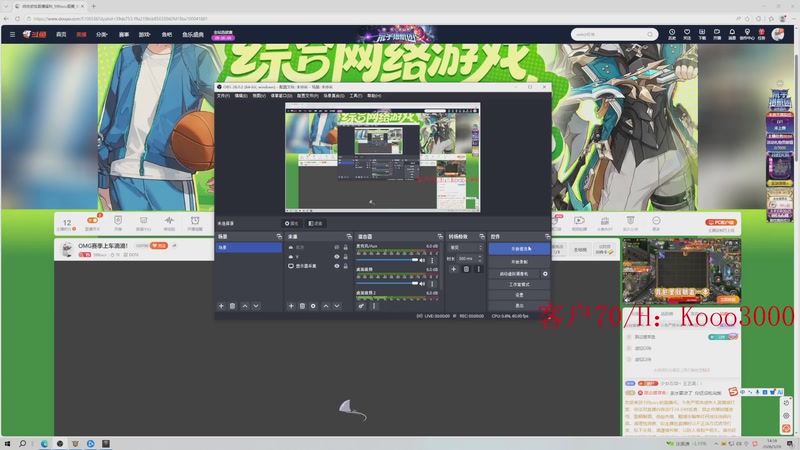This screenshot has width=800, height=450.
Task: Open virtual camera settings gear
Action: pos(545,274)
